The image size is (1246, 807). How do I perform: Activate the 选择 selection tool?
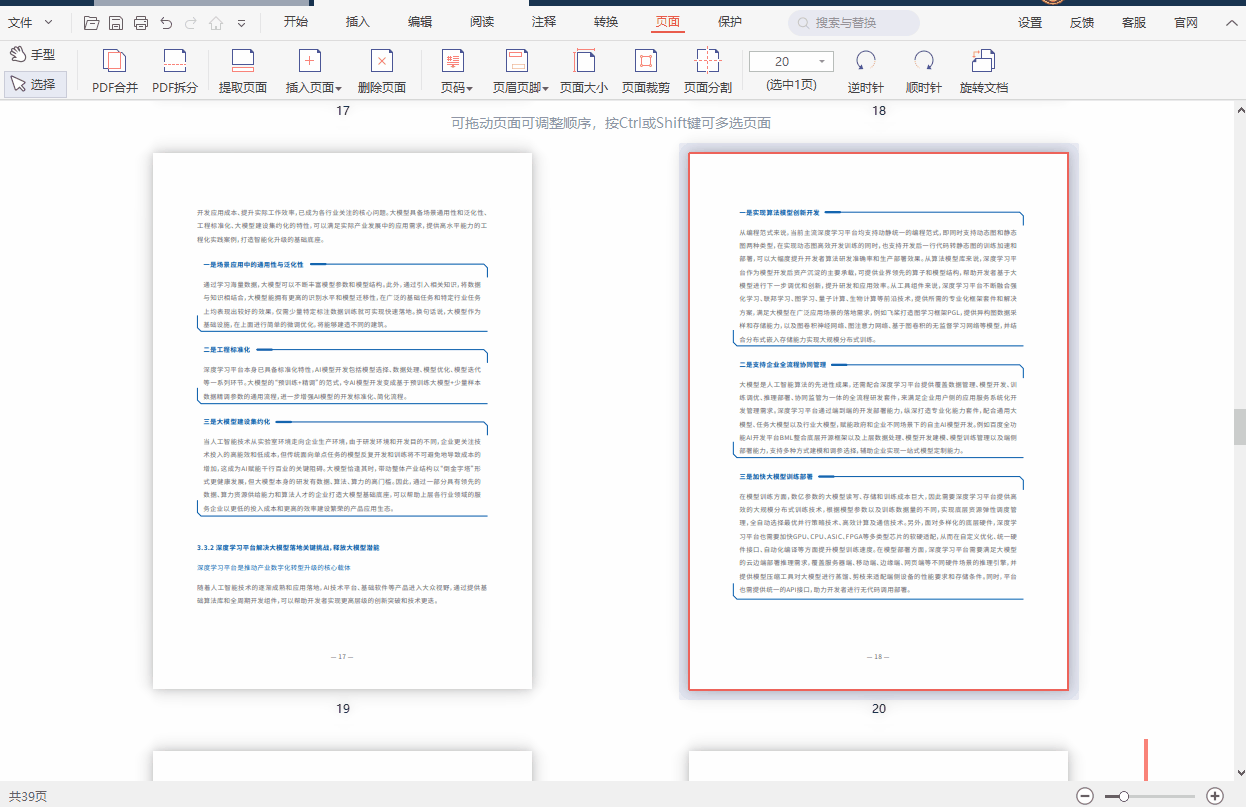tap(35, 85)
